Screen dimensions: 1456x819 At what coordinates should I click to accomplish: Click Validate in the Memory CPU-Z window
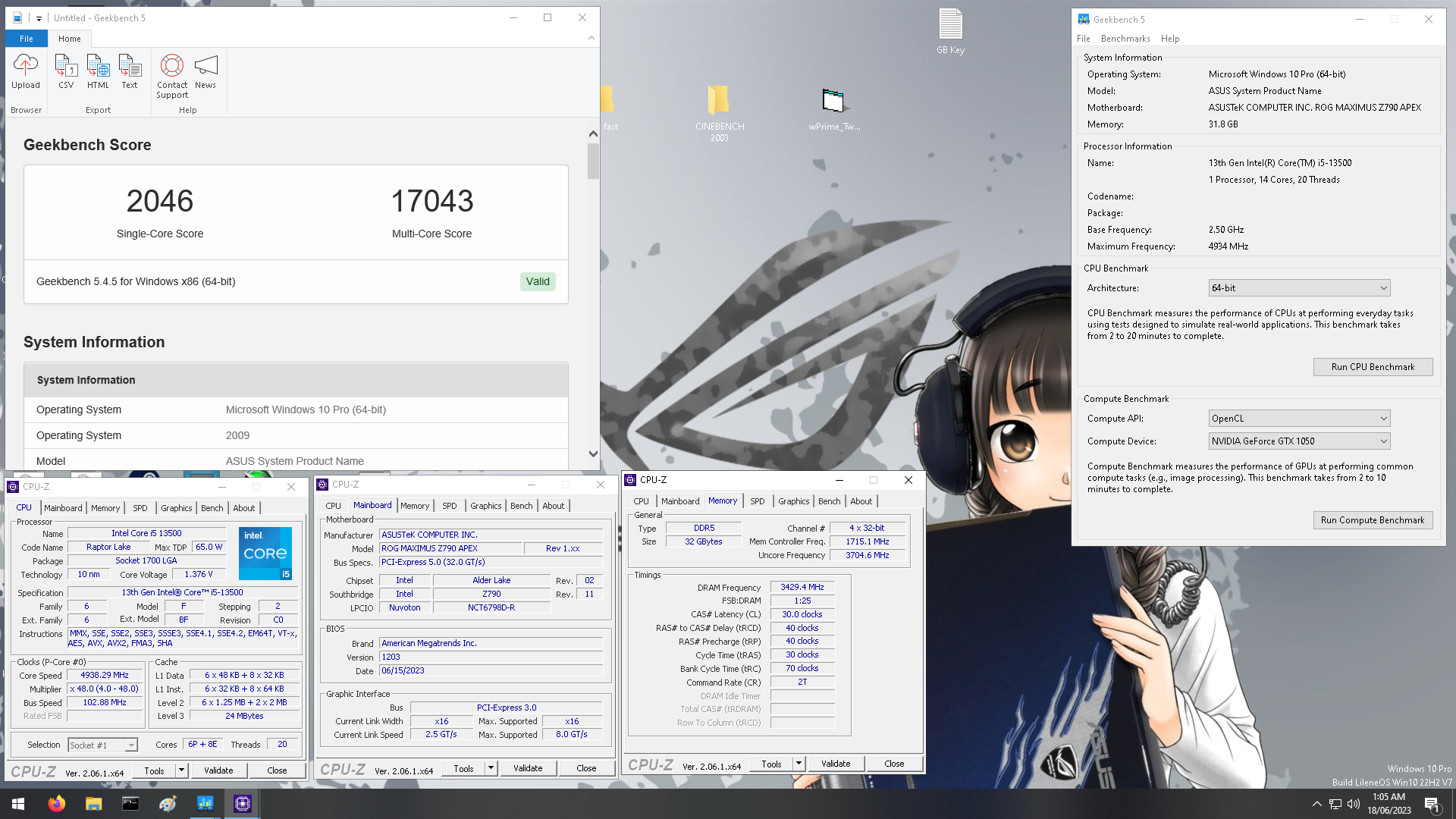[x=836, y=764]
